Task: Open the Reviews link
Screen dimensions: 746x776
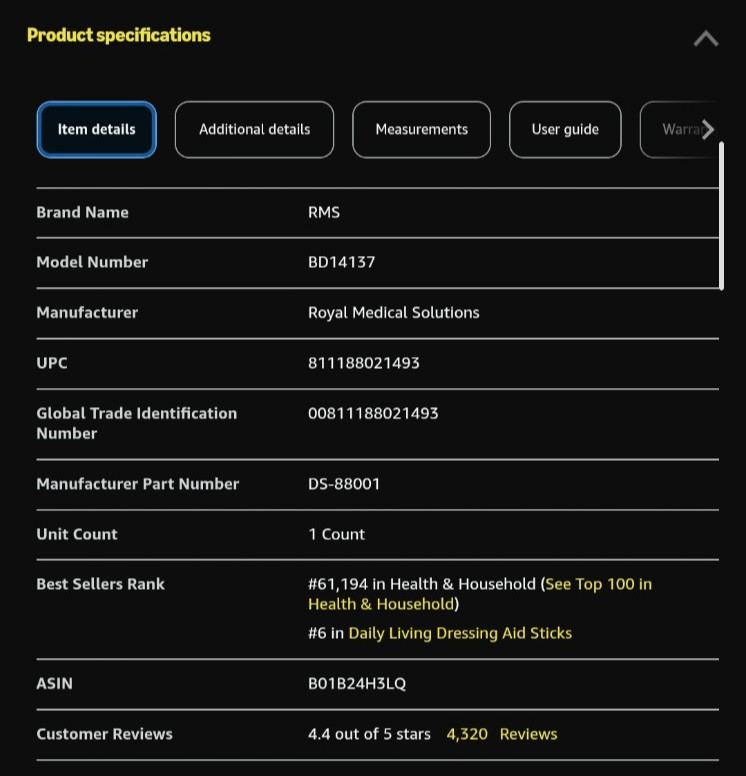Action: point(528,734)
